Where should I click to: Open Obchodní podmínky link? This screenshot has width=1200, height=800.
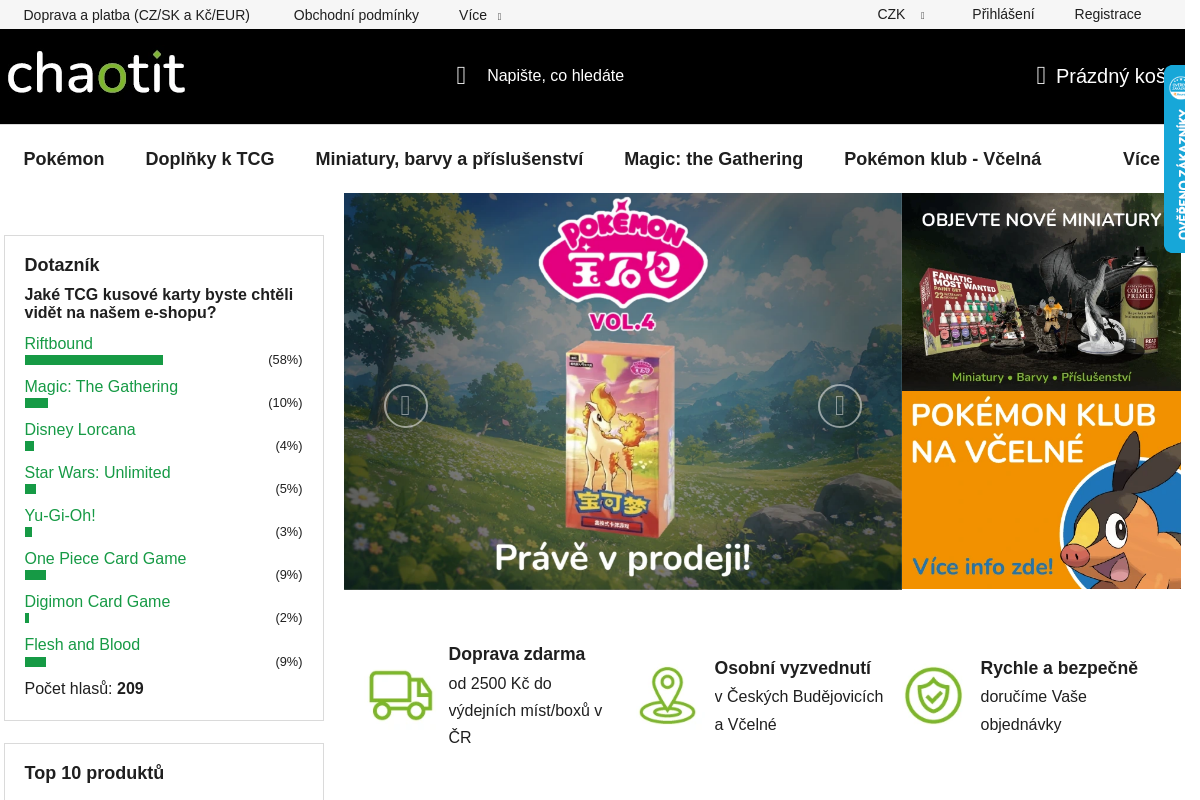(x=356, y=15)
